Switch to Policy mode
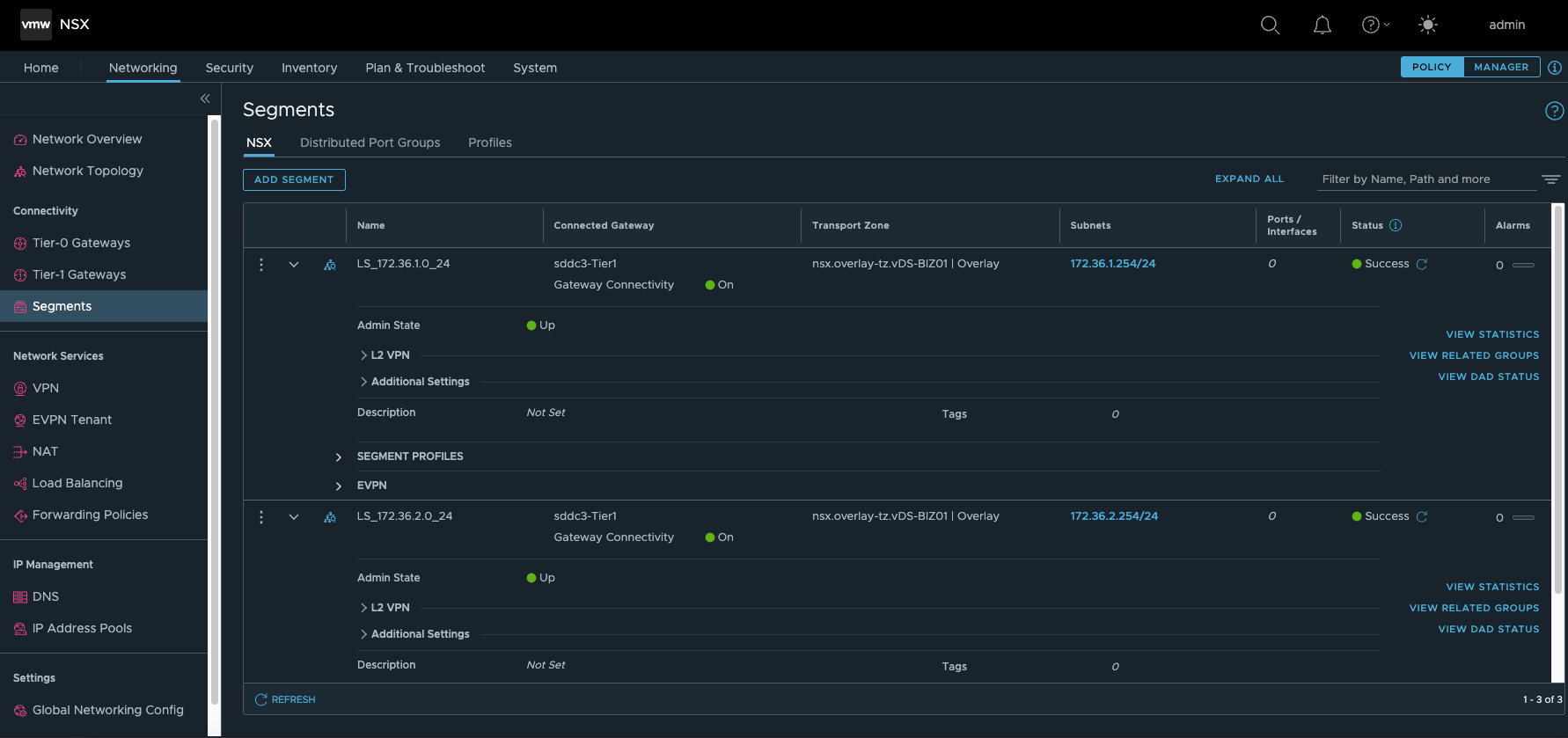 pos(1432,67)
